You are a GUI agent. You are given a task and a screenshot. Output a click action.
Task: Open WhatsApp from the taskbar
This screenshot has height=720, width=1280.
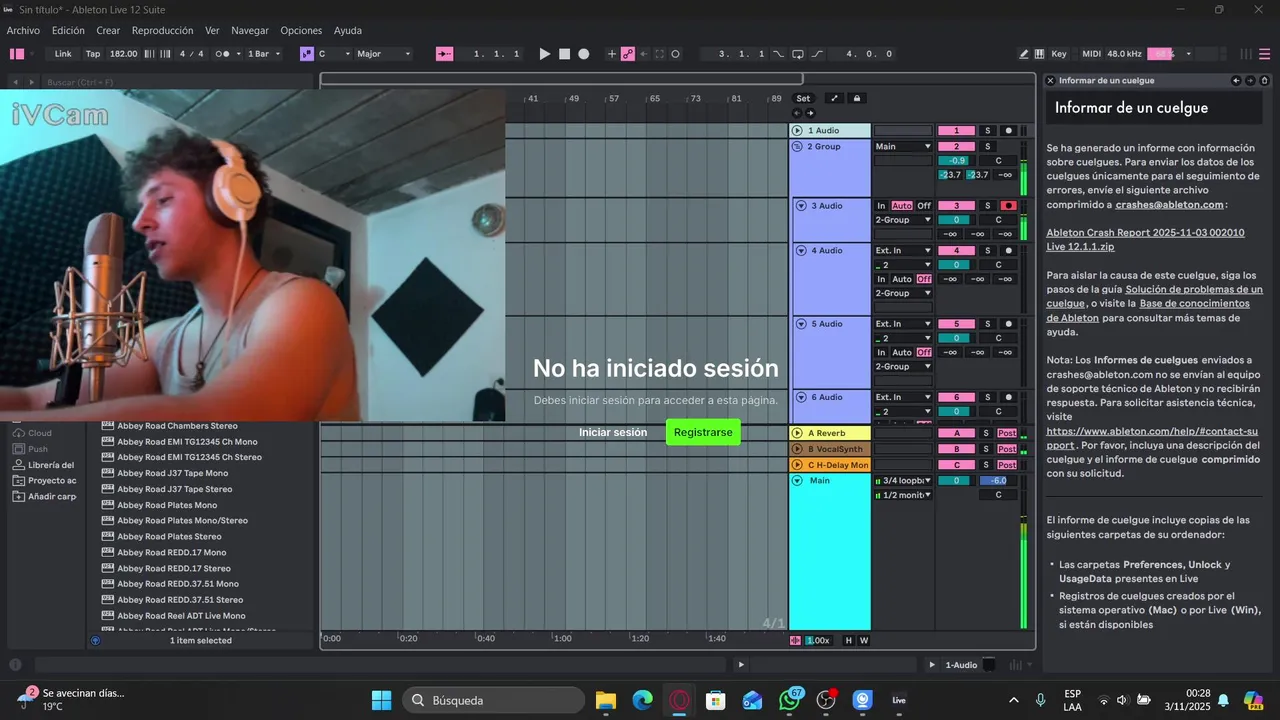click(790, 700)
